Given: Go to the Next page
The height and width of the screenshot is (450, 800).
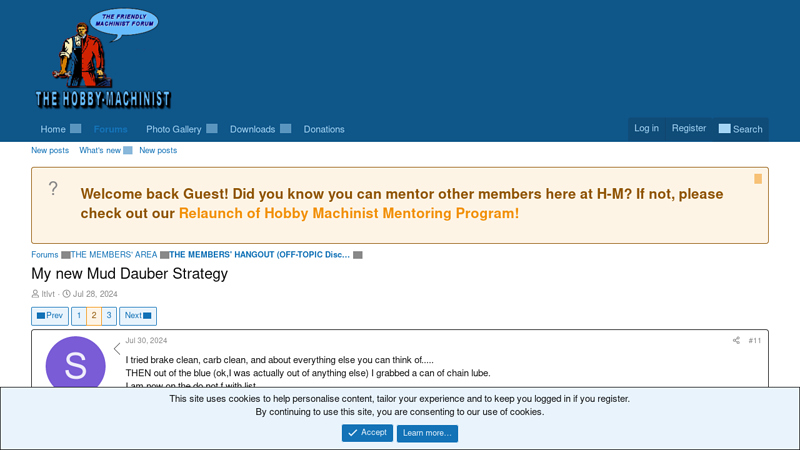Looking at the screenshot, I should 138,316.
